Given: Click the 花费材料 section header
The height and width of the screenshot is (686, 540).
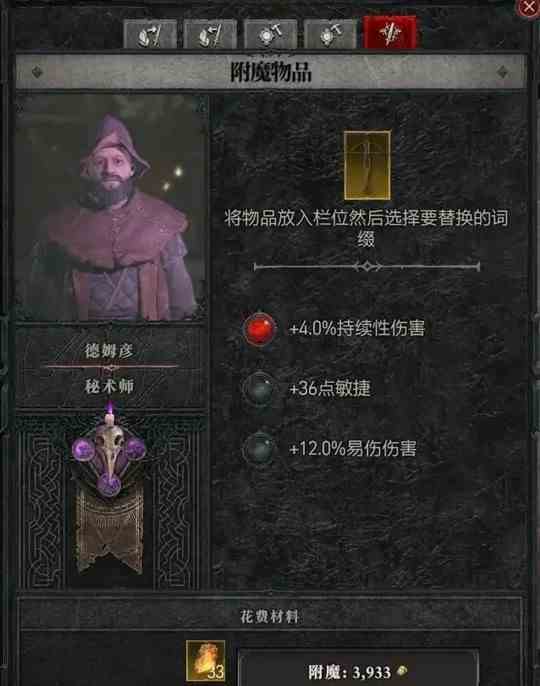Looking at the screenshot, I should coord(270,616).
